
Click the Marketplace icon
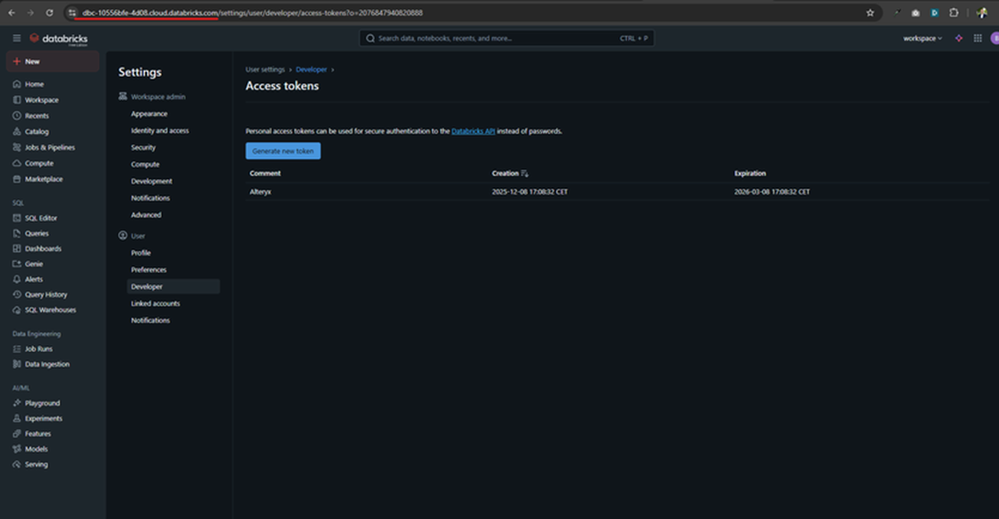tap(17, 179)
